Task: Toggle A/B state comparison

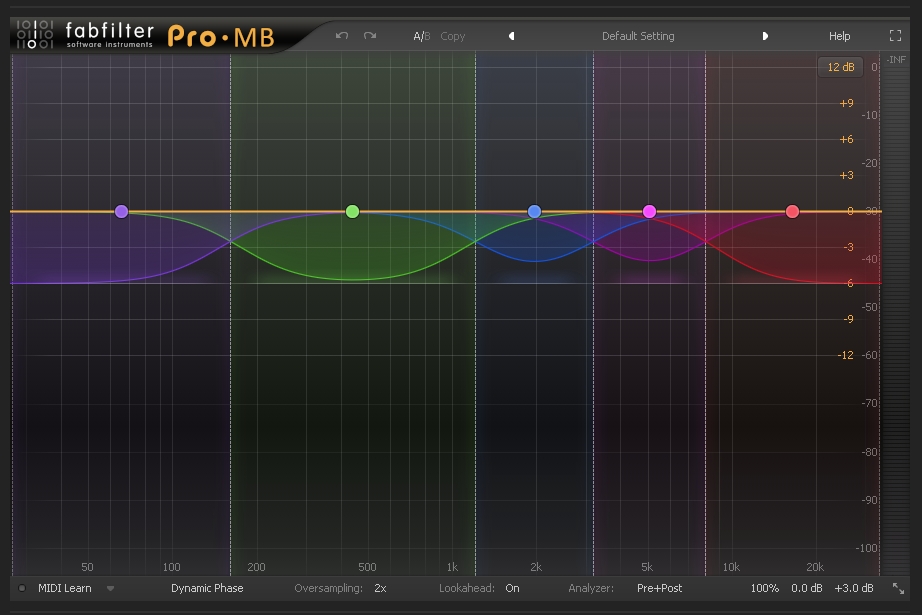Action: [x=422, y=36]
